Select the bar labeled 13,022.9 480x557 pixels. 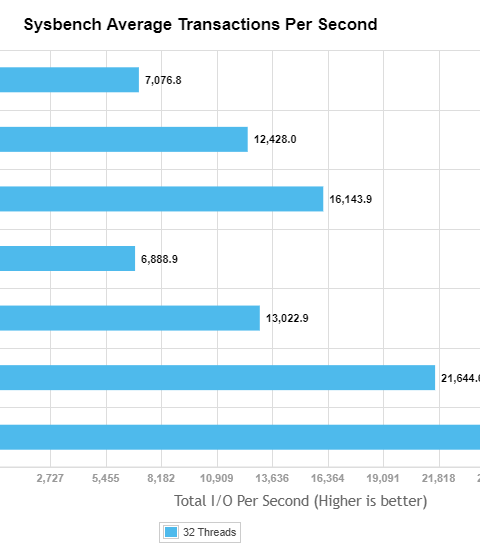[x=130, y=318]
